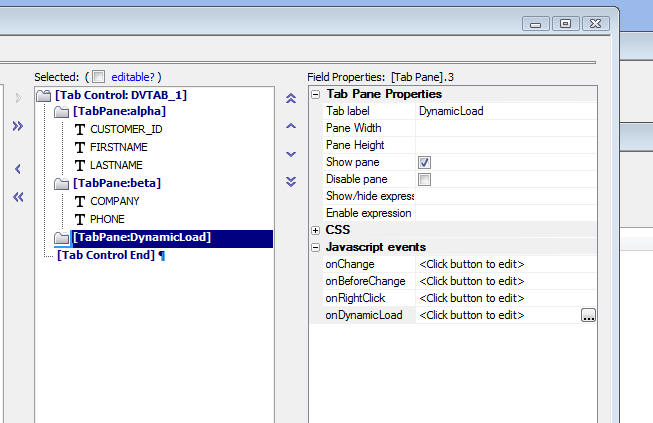Click the T icon next to PHONE

click(x=80, y=219)
